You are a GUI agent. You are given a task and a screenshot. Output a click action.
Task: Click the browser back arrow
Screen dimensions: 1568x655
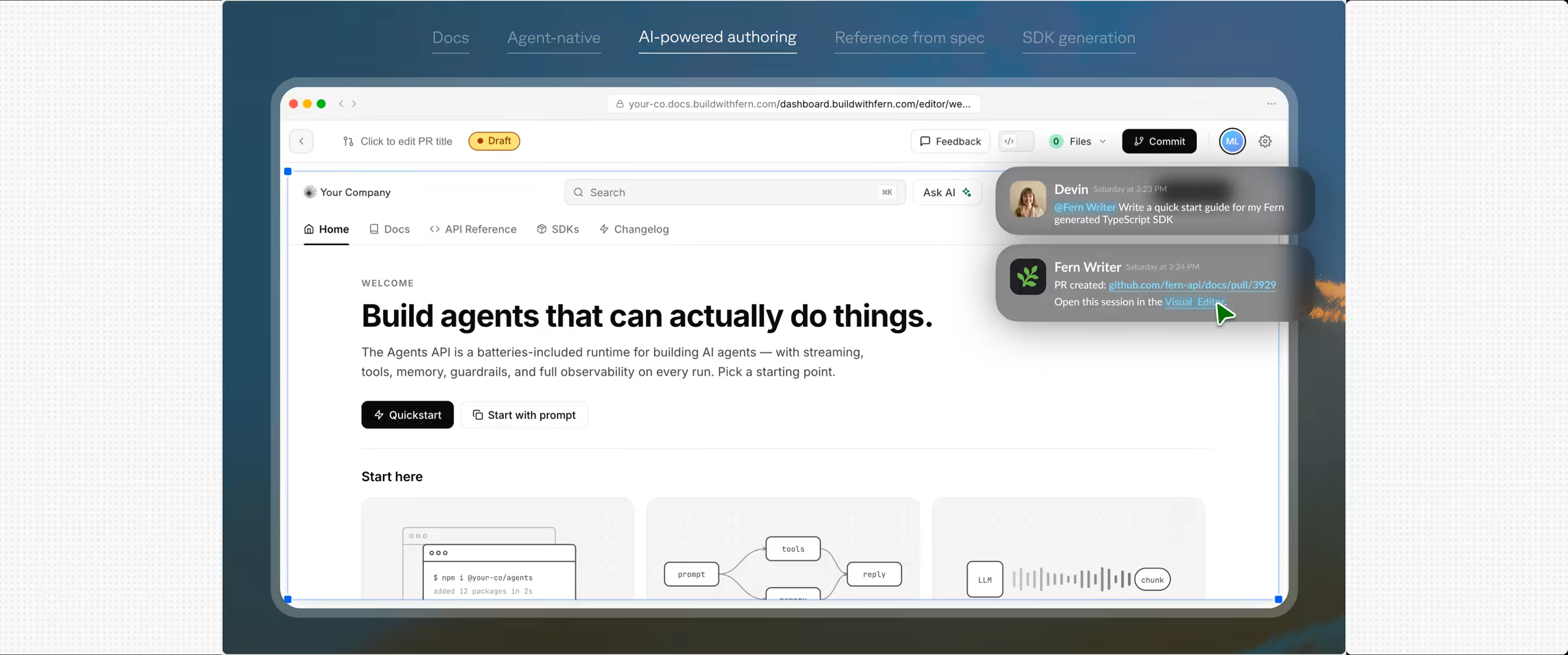click(341, 104)
